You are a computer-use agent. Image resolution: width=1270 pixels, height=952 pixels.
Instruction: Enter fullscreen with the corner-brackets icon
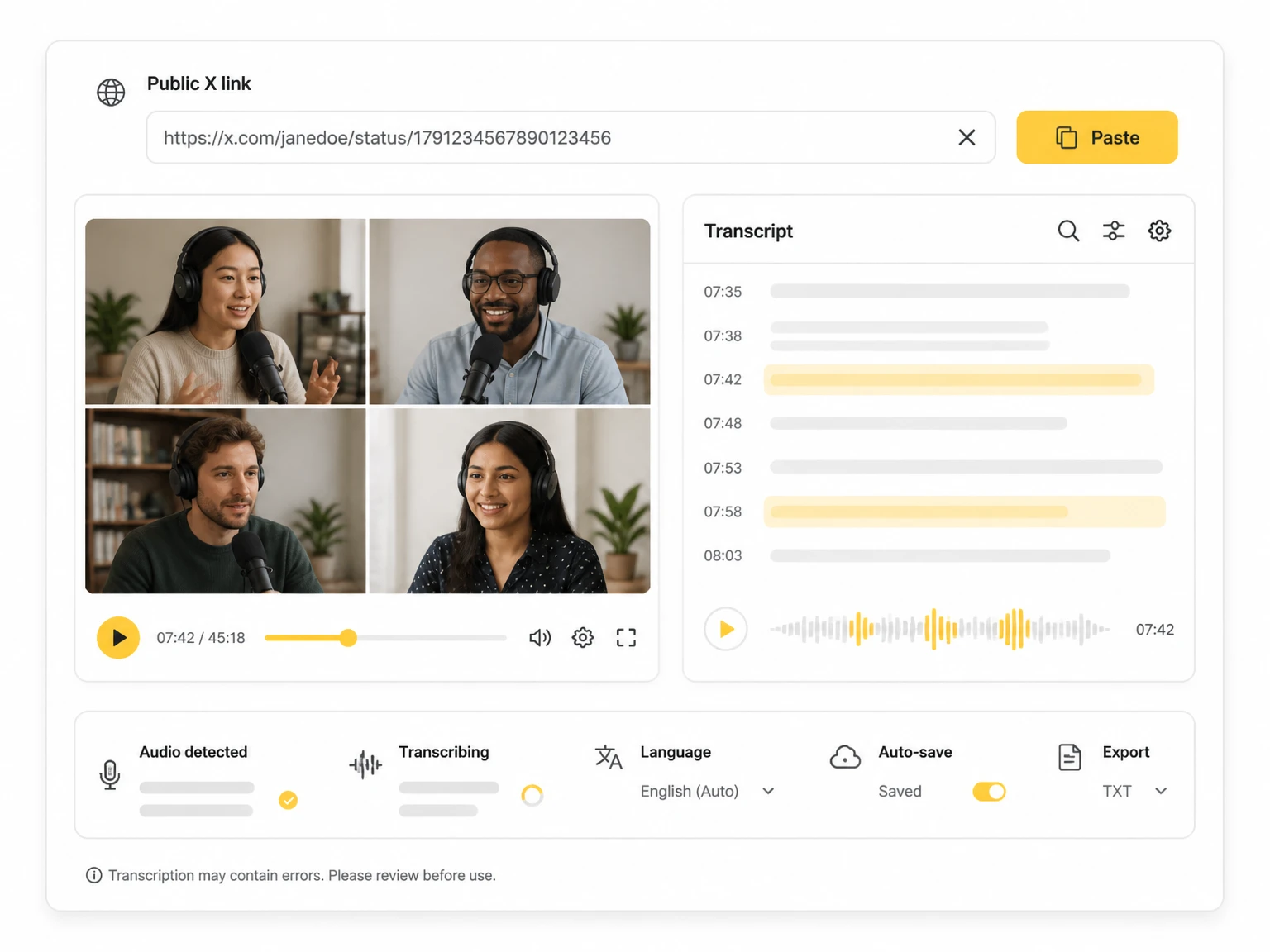[x=626, y=637]
